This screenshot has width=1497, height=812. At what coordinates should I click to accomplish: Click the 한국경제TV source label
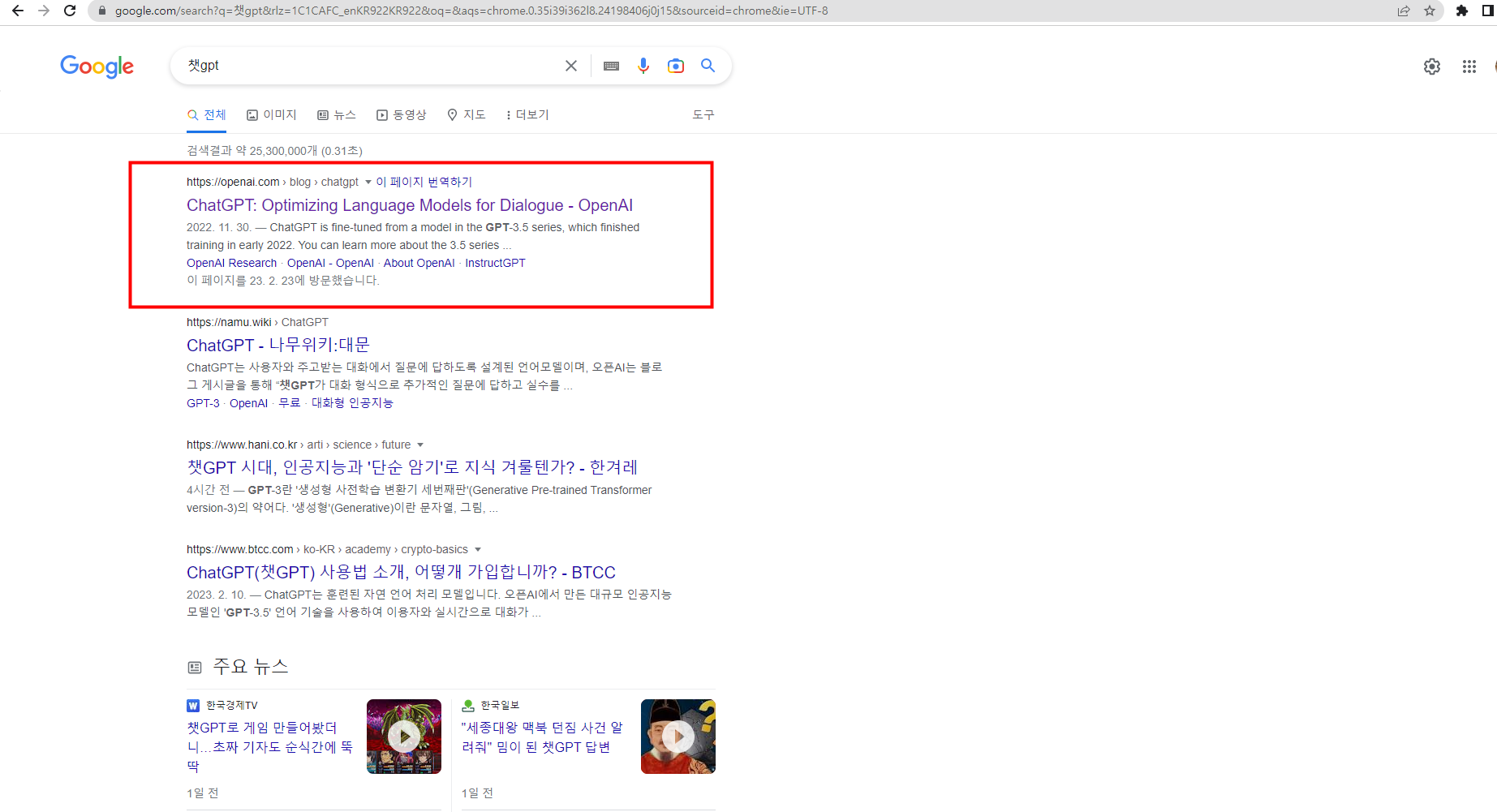231,706
